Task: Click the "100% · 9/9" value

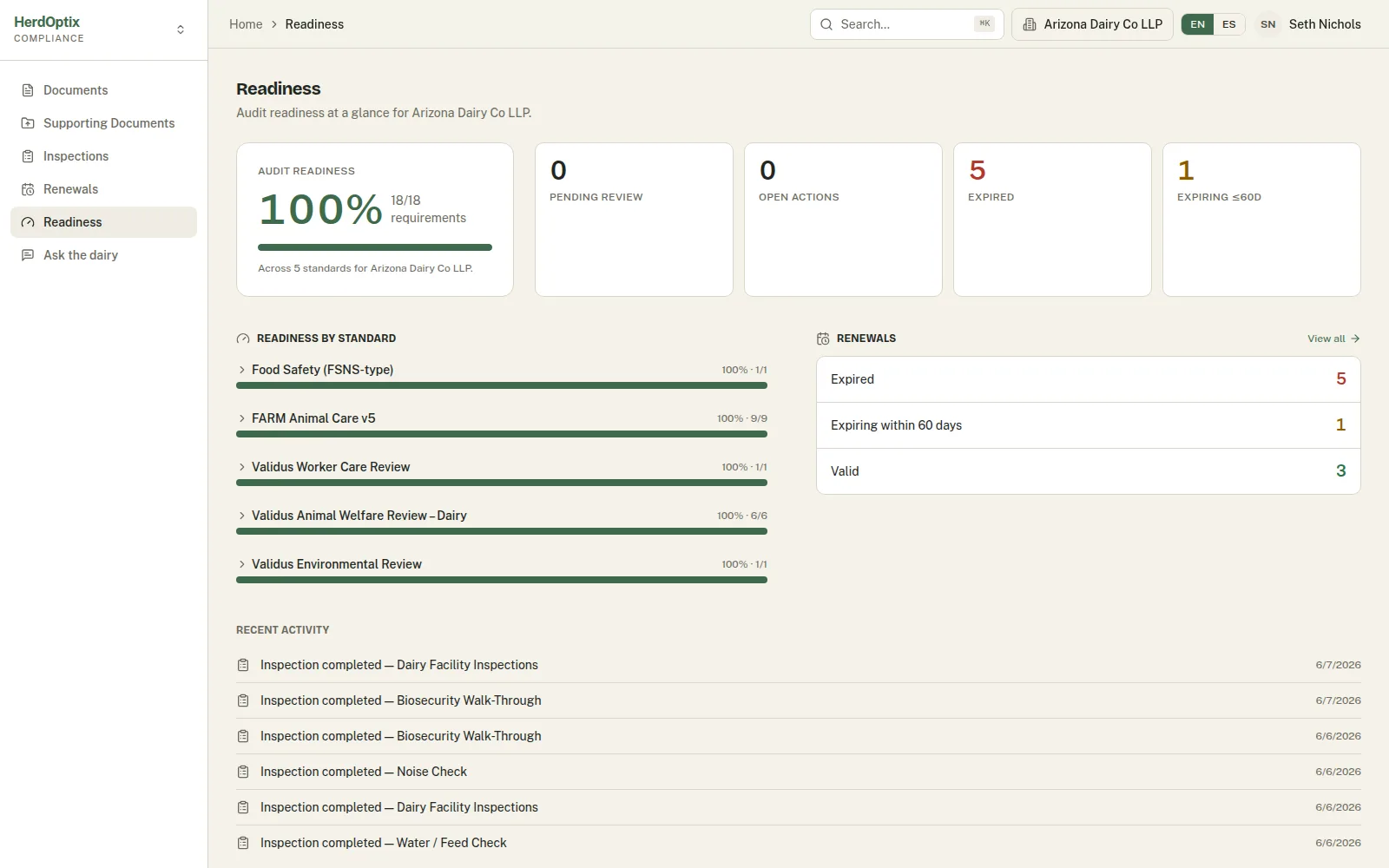Action: pos(742,418)
